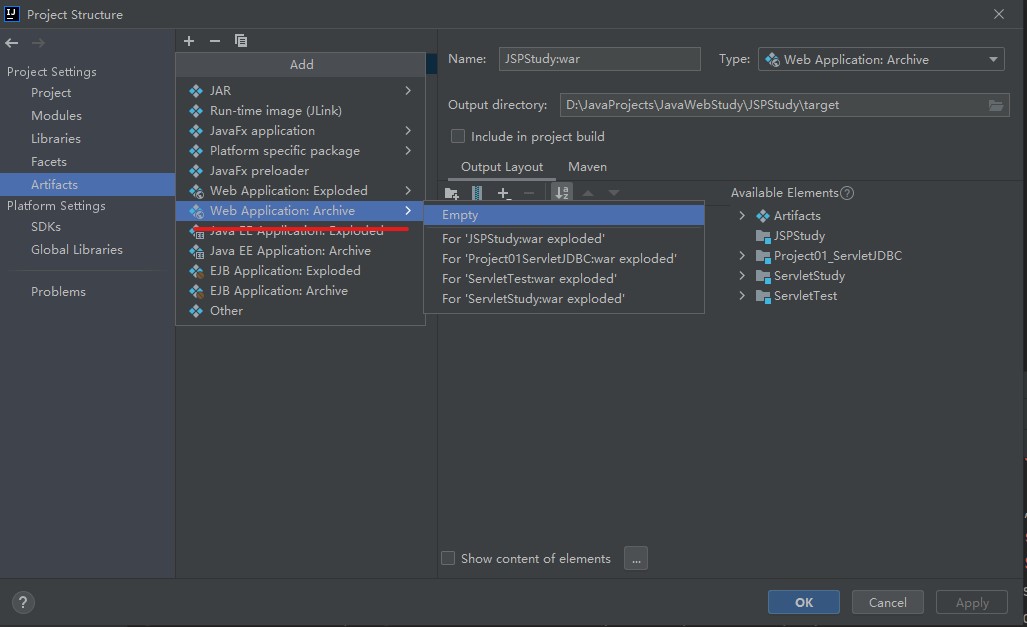This screenshot has width=1027, height=627.
Task: Select Empty in the submenu
Action: (x=564, y=215)
